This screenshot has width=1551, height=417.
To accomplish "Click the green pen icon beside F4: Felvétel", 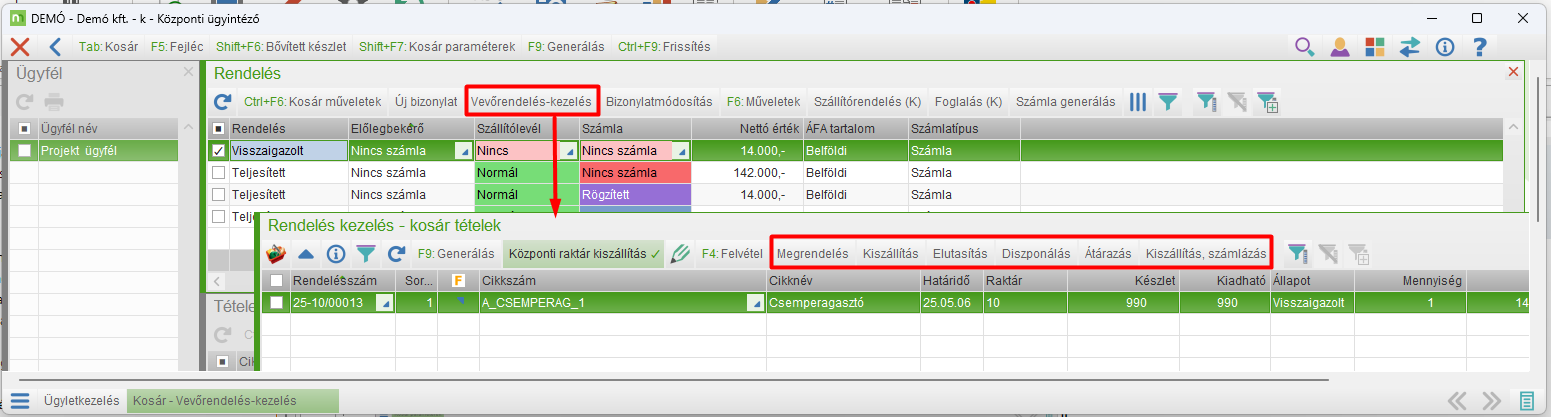I will pyautogui.click(x=681, y=254).
